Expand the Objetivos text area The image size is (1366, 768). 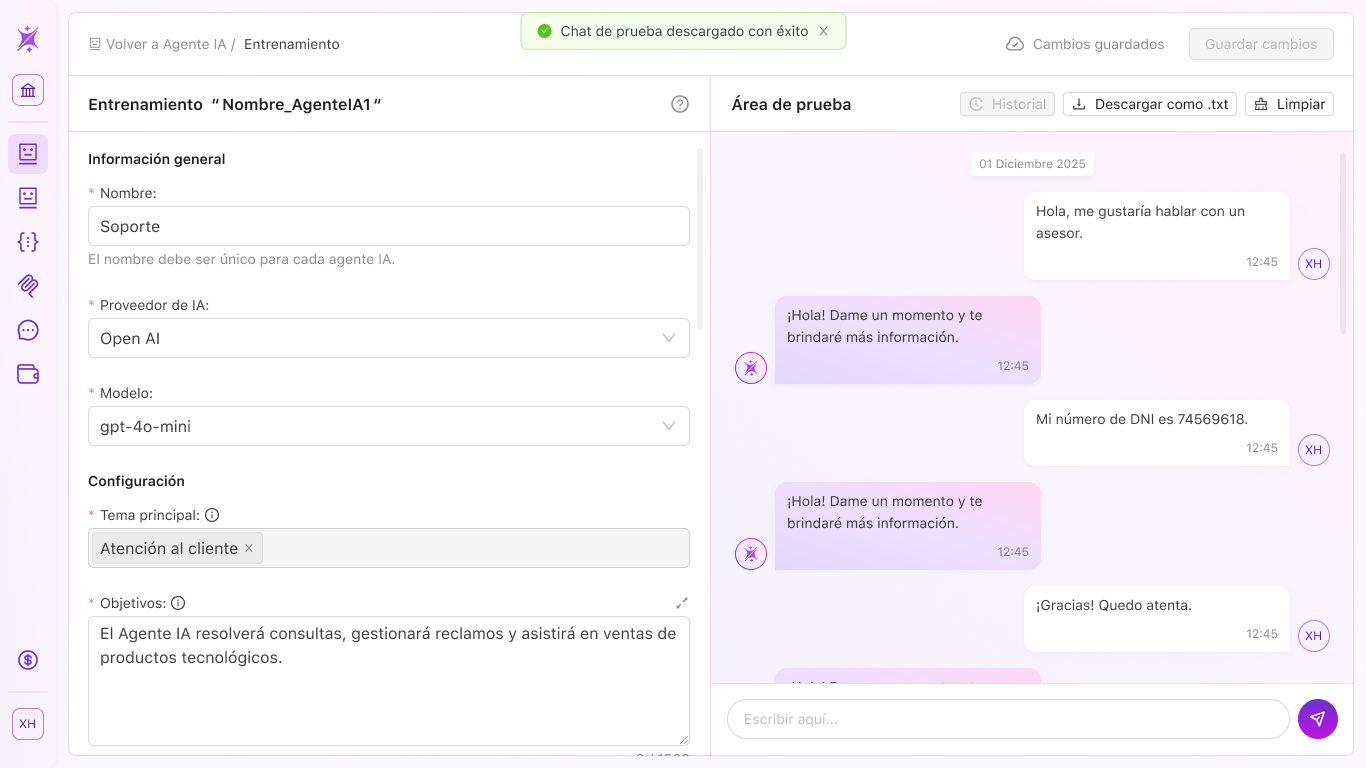(x=682, y=603)
